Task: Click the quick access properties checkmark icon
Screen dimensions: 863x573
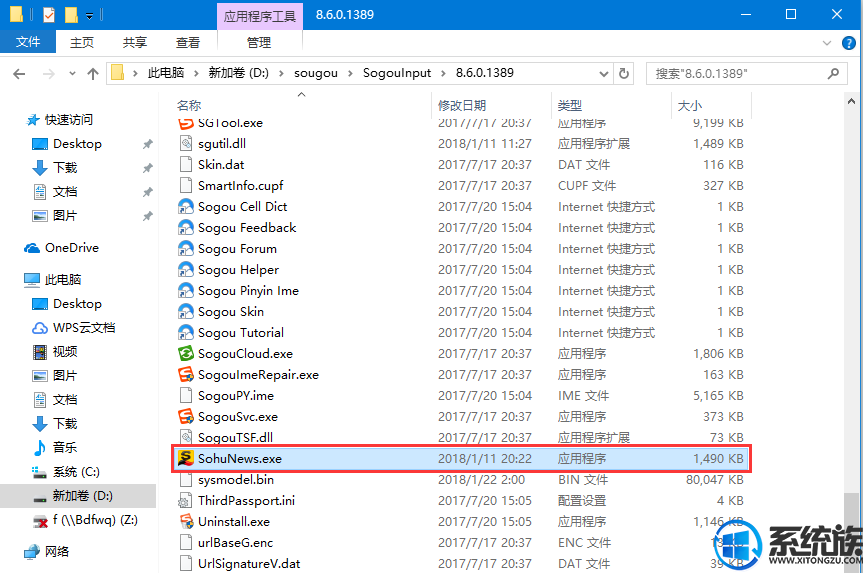Action: click(x=49, y=14)
